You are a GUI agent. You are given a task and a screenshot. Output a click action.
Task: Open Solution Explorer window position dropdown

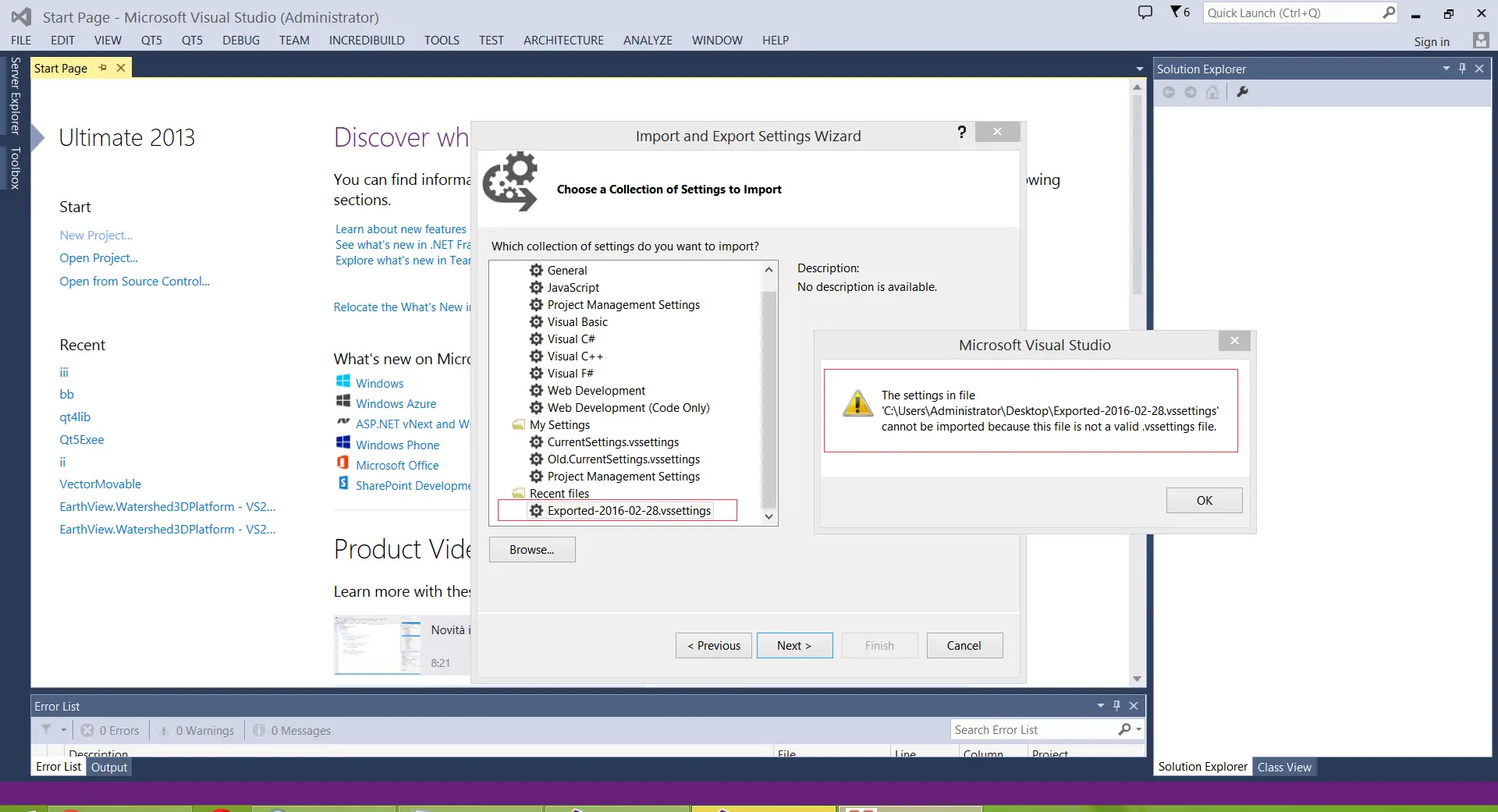(x=1446, y=69)
